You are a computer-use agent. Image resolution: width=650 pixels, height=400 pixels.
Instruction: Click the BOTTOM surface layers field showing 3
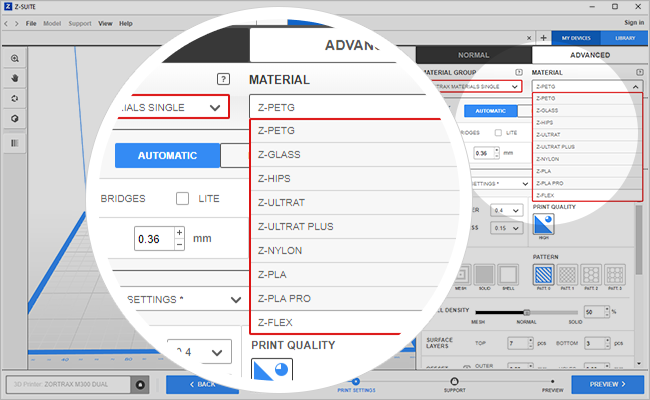pos(594,343)
